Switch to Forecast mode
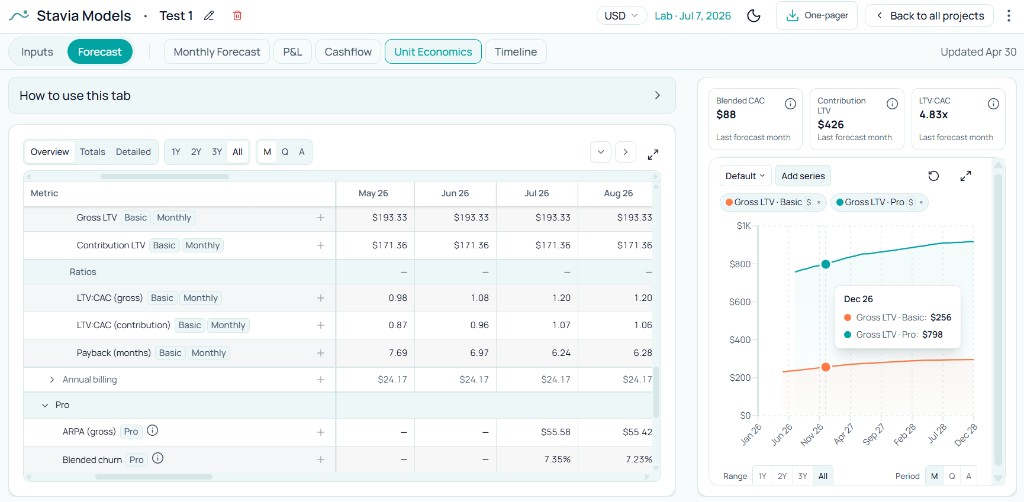Viewport: 1024px width, 502px height. pyautogui.click(x=100, y=52)
